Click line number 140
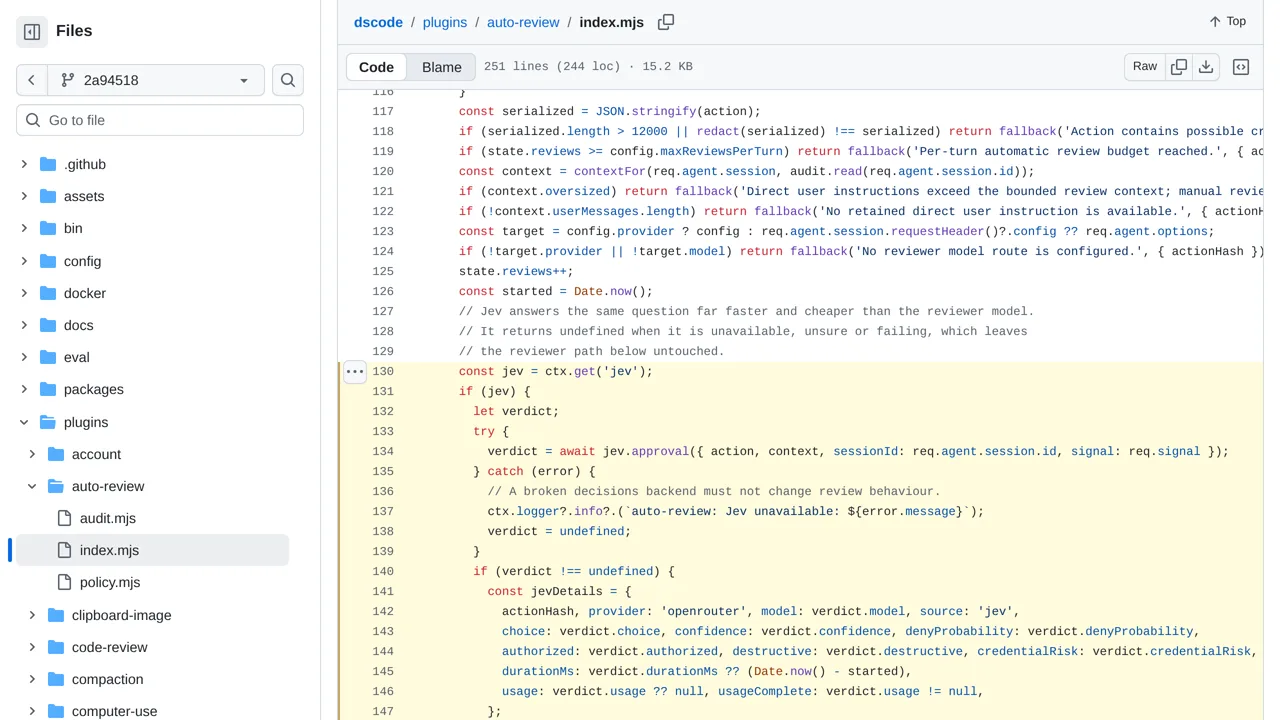Viewport: 1280px width, 720px height. click(382, 571)
